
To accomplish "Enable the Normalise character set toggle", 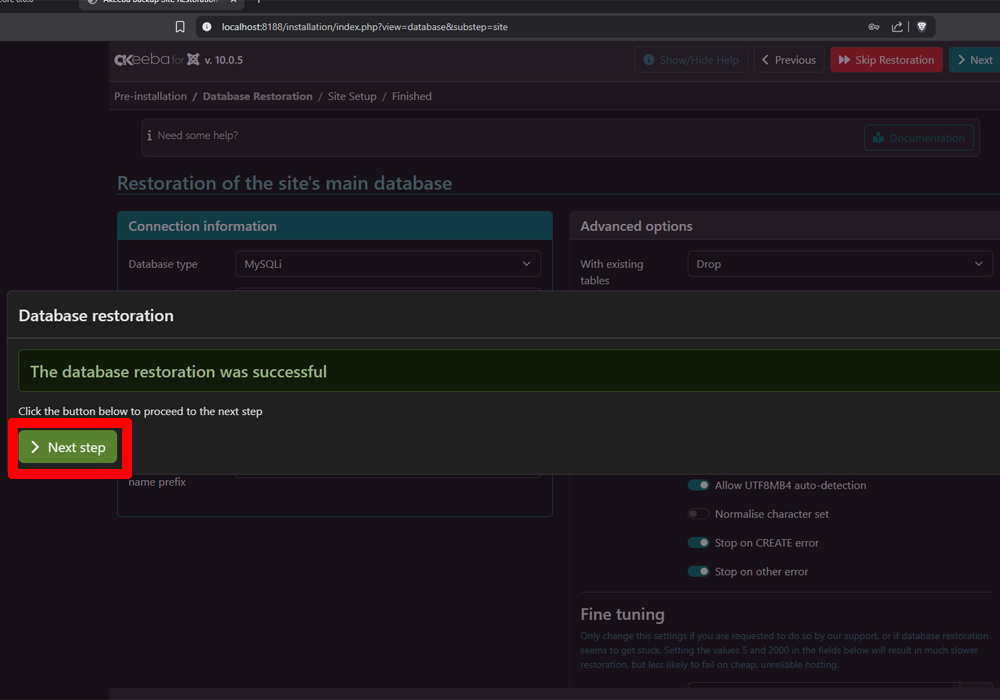I will (x=698, y=514).
